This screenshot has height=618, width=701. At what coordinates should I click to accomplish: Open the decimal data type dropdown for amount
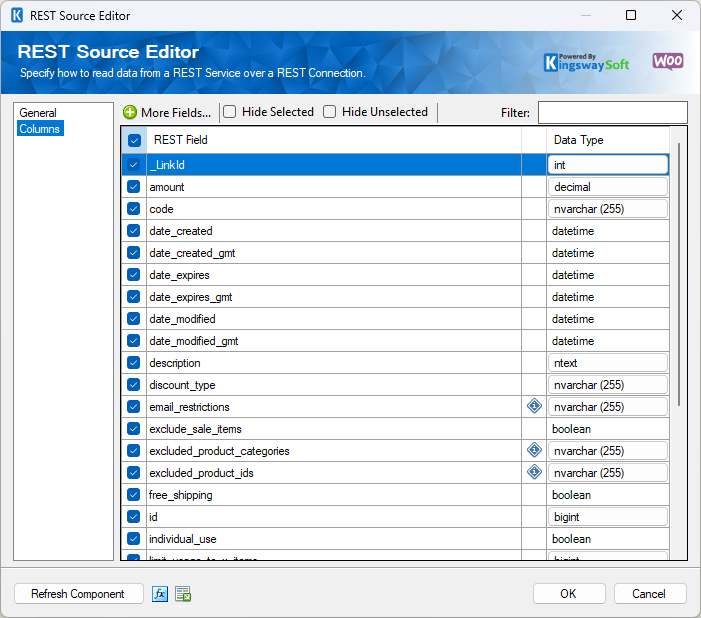(x=608, y=186)
